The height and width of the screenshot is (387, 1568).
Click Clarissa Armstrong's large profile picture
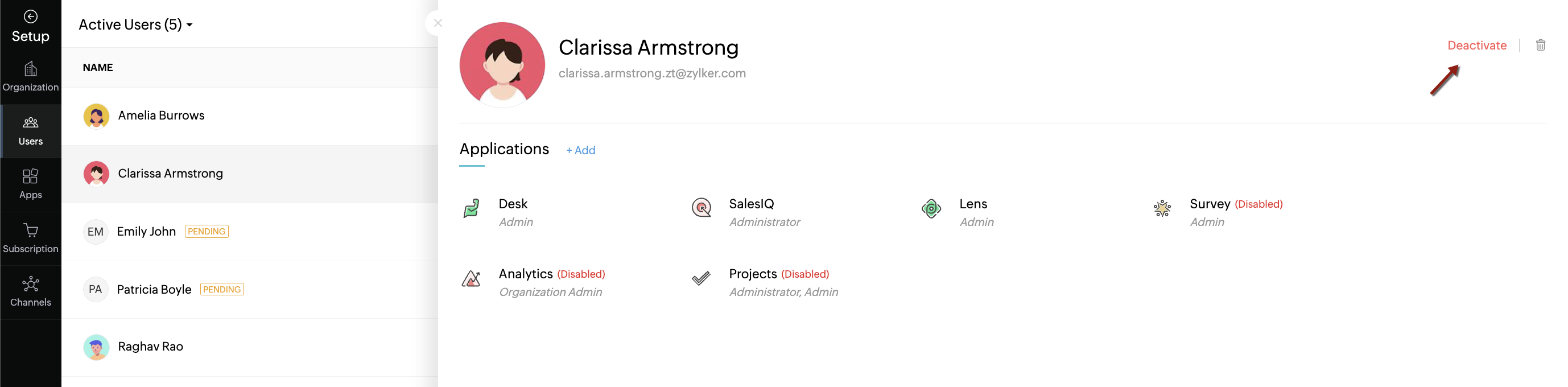tap(502, 64)
